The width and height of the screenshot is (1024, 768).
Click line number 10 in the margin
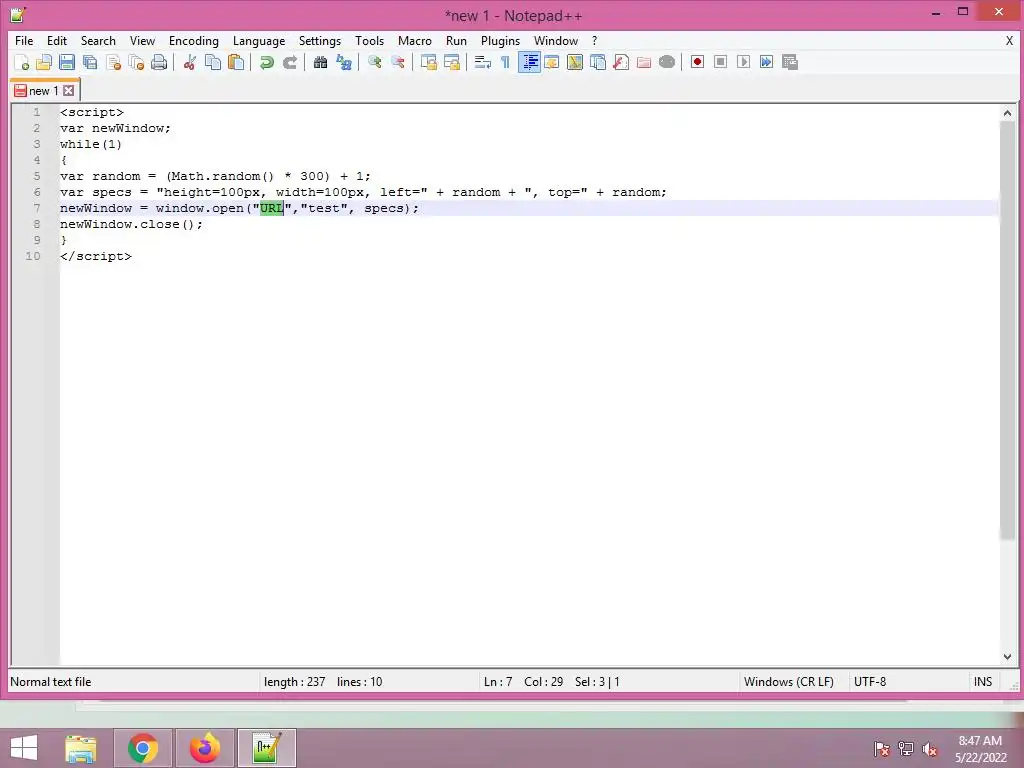[33, 256]
